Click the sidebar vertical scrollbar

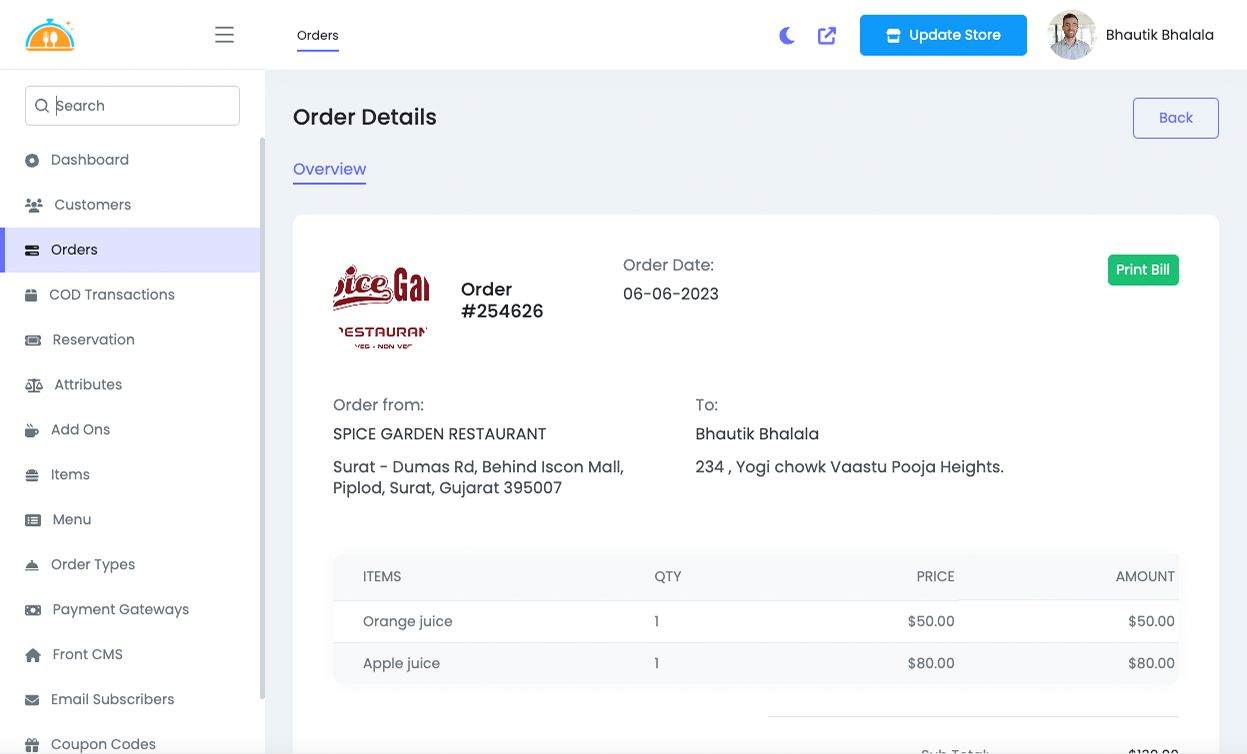click(x=263, y=418)
